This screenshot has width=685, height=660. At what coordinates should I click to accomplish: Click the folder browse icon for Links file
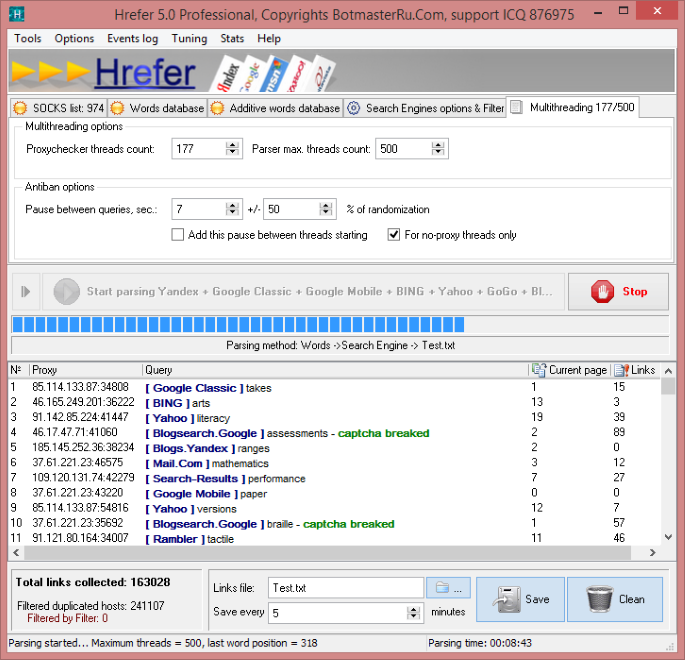pos(443,587)
